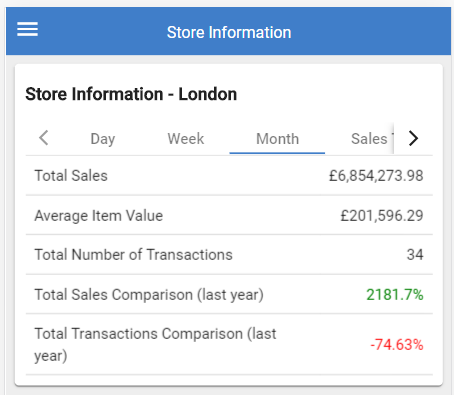Click the blue app header bar
454x395 pixels.
(x=229, y=31)
